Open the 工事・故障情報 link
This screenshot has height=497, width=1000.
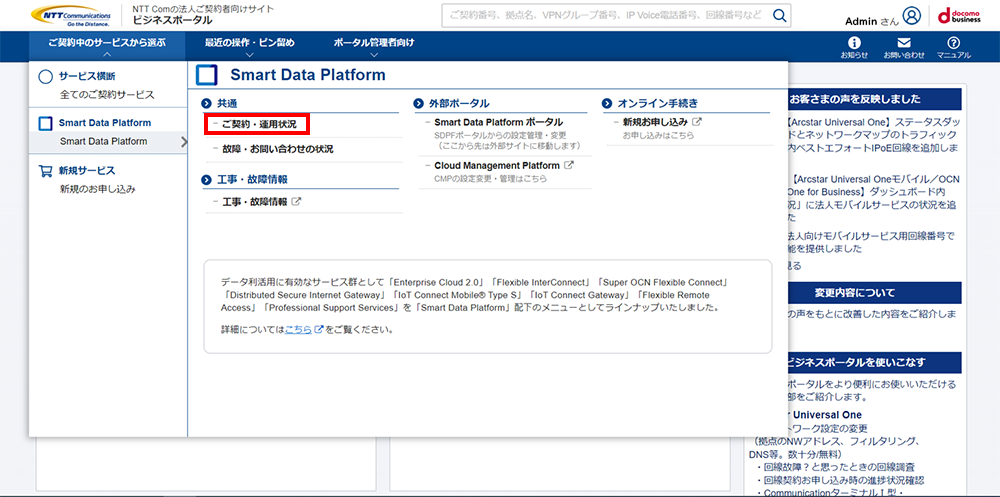(x=254, y=202)
